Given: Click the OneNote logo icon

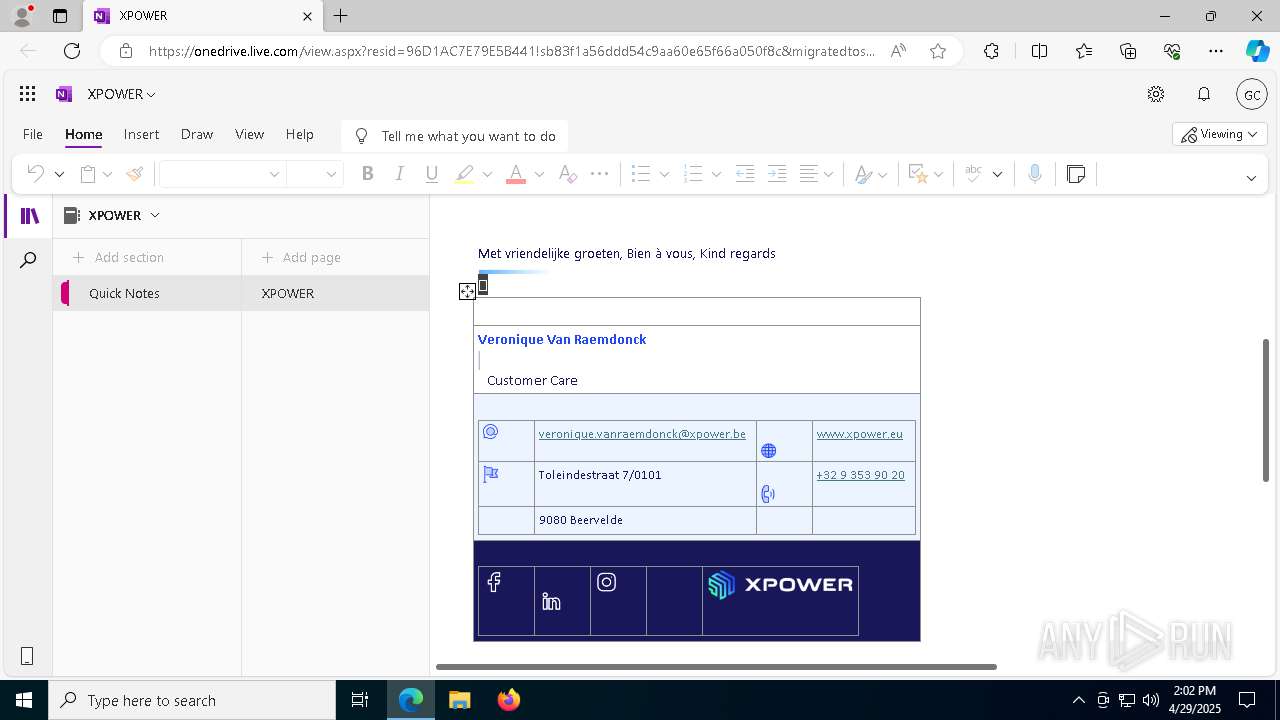Looking at the screenshot, I should tap(64, 94).
